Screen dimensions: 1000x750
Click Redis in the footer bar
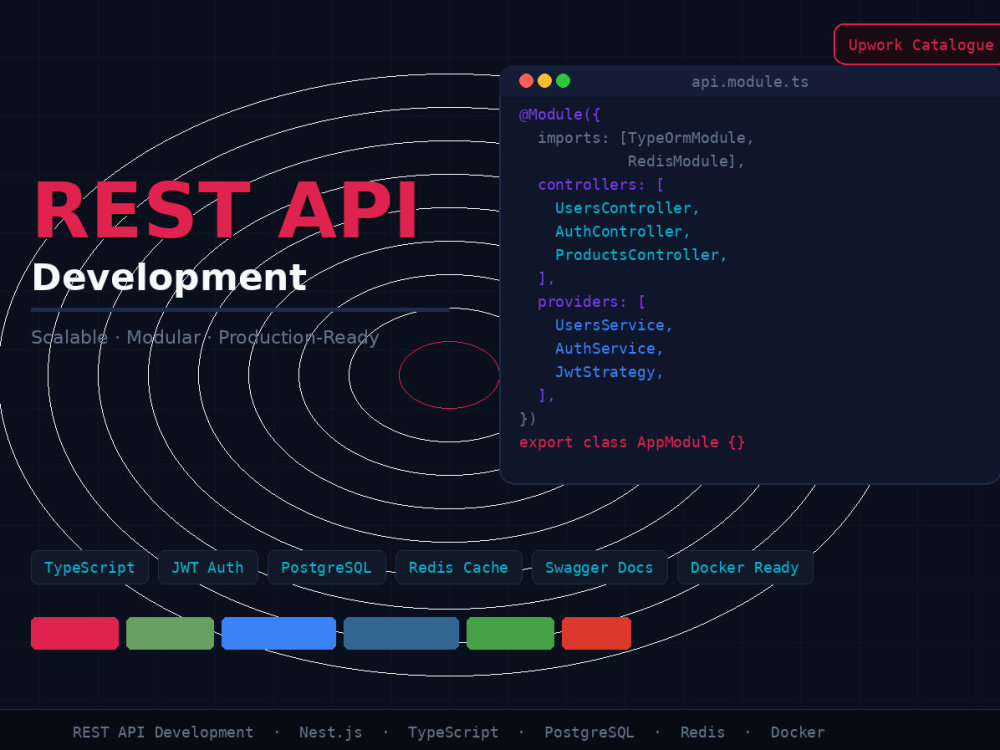(x=703, y=732)
